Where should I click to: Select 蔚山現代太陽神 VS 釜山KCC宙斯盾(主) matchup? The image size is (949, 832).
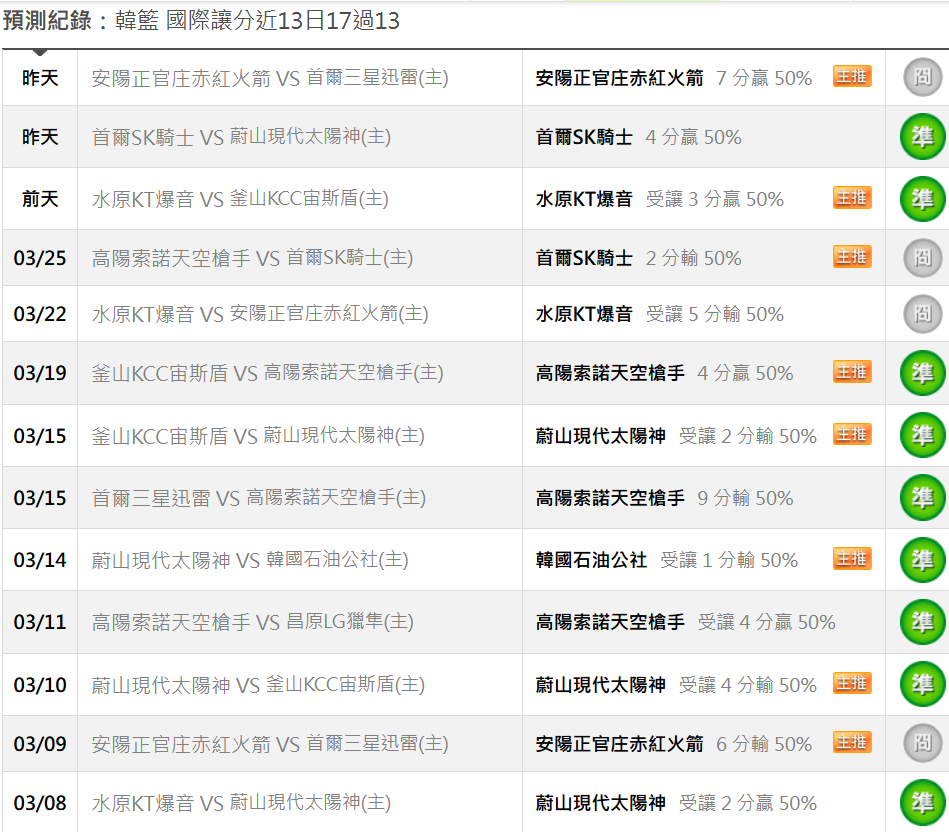click(258, 685)
